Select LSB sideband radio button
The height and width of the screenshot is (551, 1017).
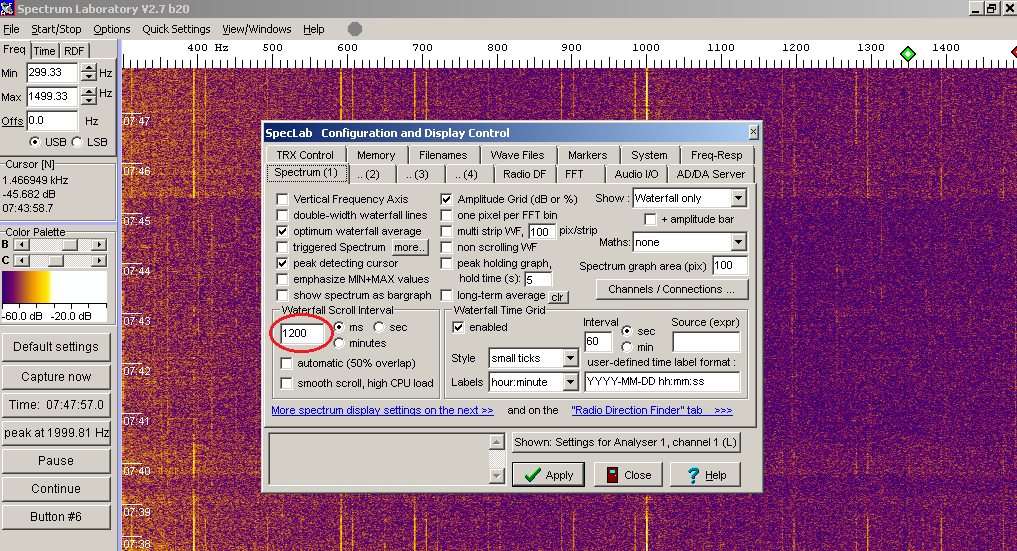coord(77,142)
